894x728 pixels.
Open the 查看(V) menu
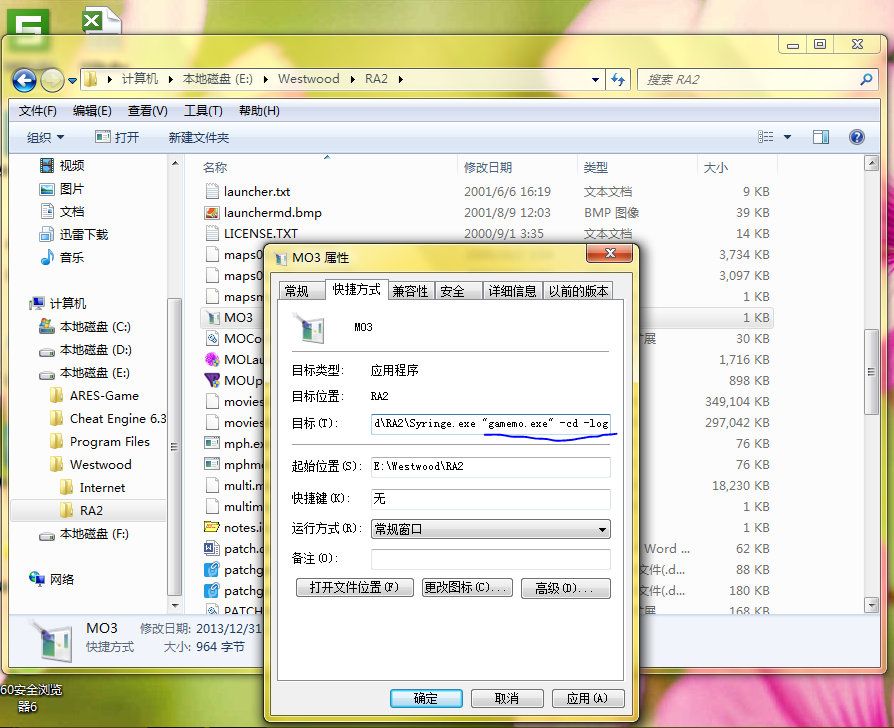coord(147,111)
